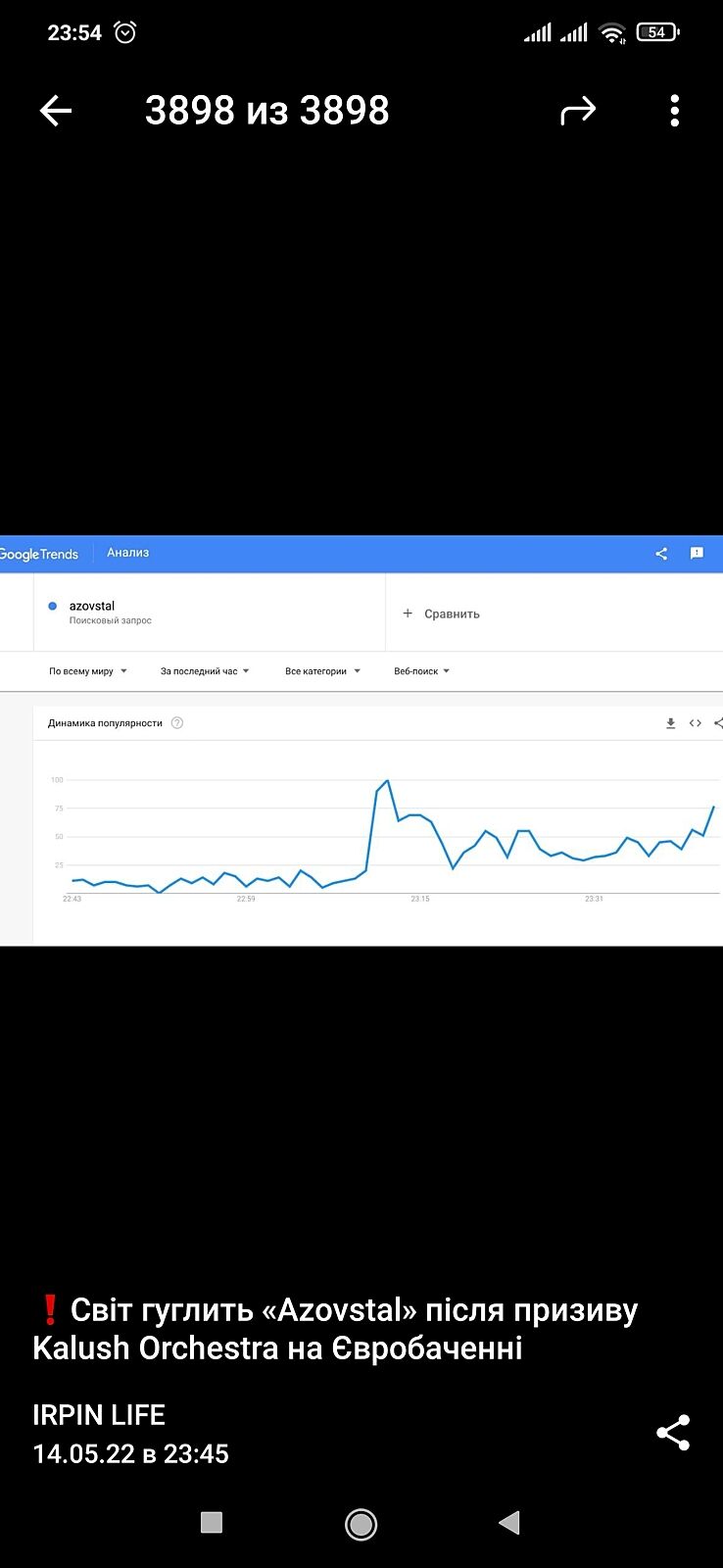
Task: Click the embed code icon on chart
Action: (696, 723)
